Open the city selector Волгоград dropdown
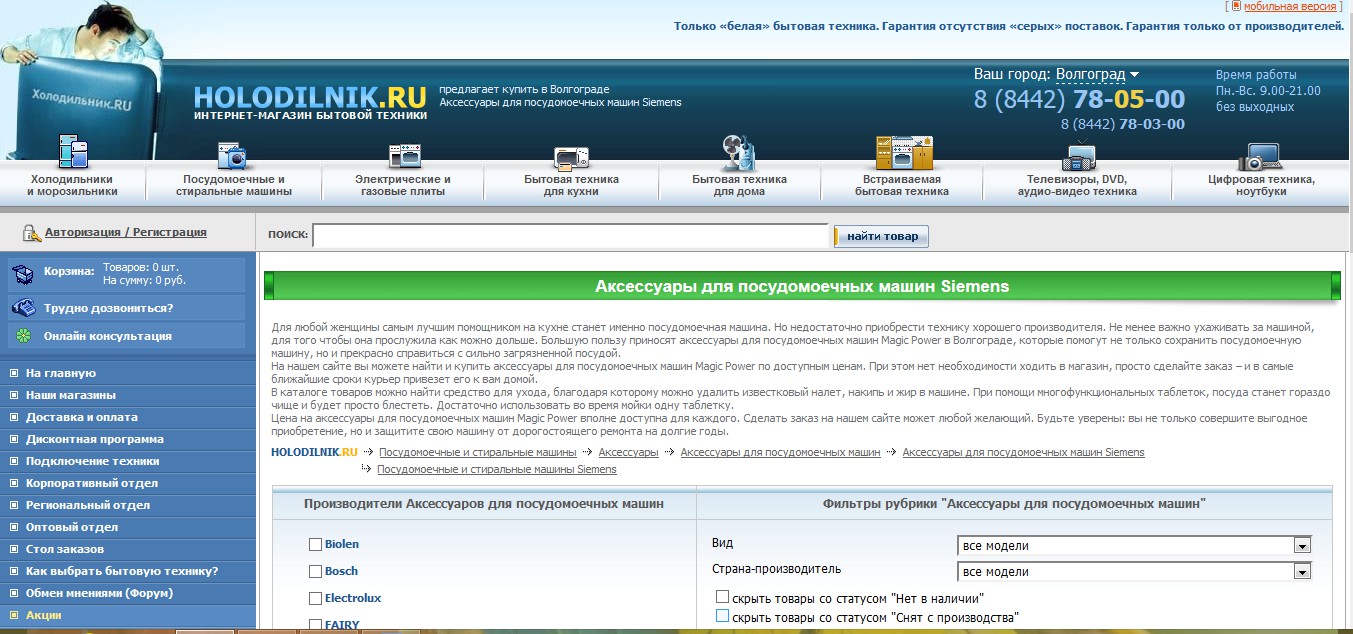Image resolution: width=1353 pixels, height=634 pixels. coord(1097,75)
